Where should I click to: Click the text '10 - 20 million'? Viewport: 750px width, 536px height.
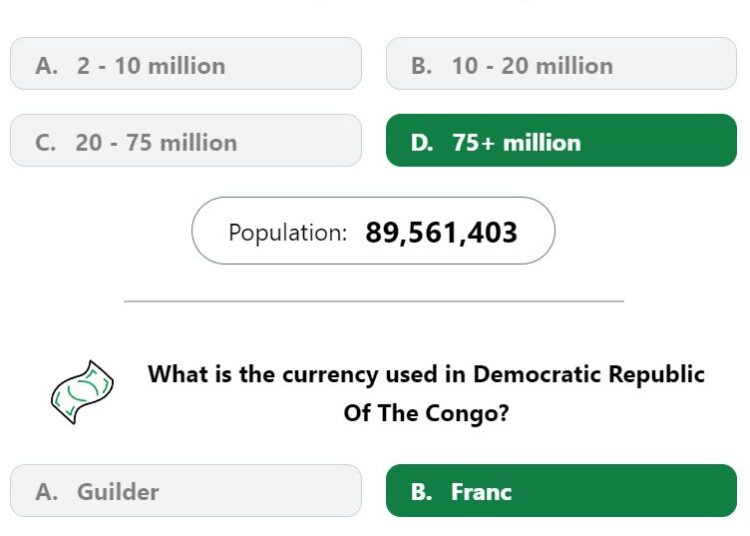point(532,66)
